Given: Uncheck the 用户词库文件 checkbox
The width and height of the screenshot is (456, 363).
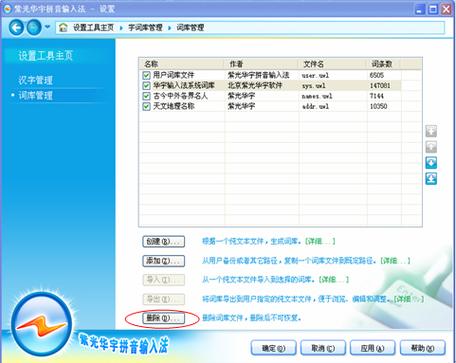Looking at the screenshot, I should 146,75.
